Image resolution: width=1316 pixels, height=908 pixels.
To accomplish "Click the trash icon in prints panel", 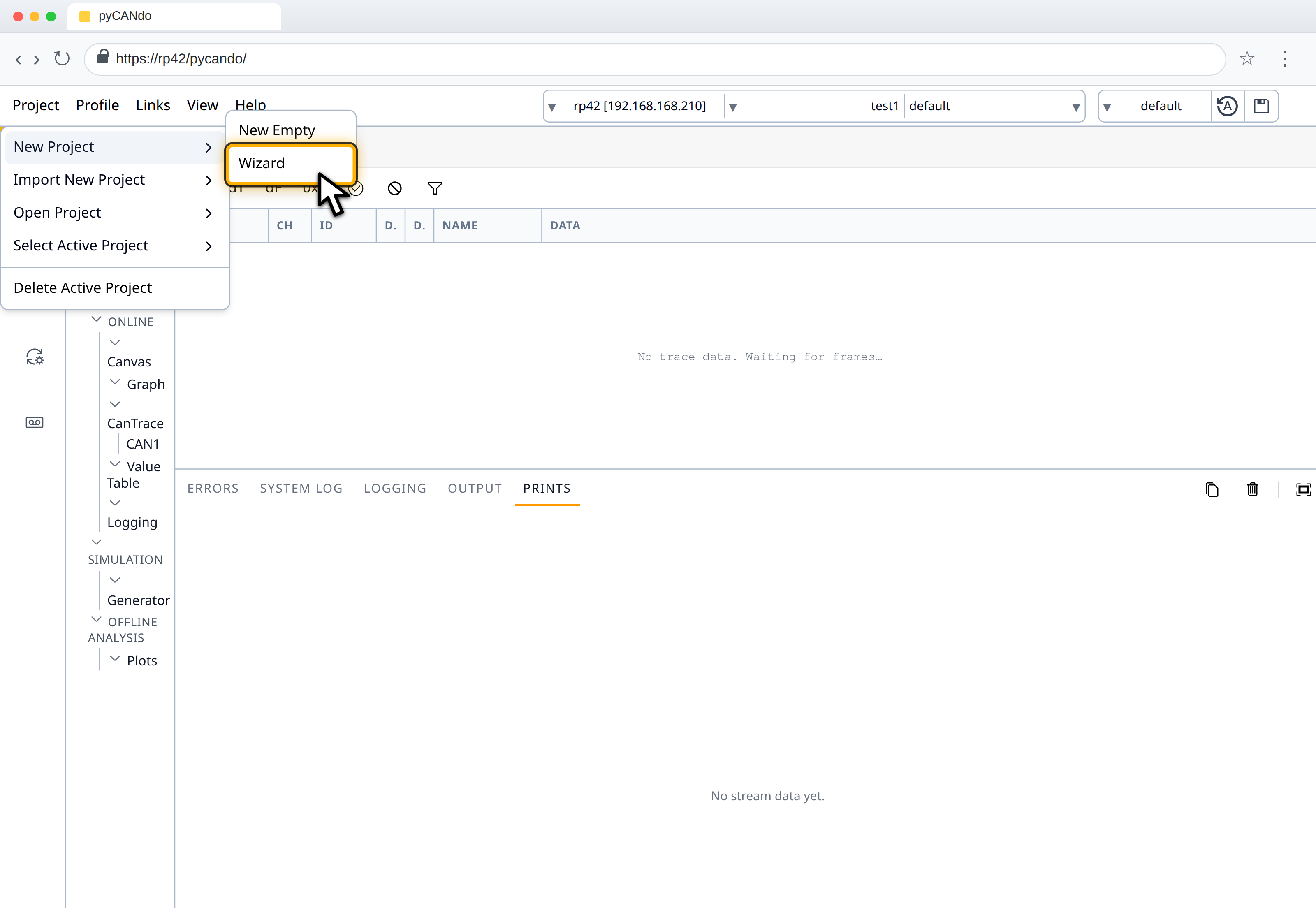I will tap(1252, 489).
